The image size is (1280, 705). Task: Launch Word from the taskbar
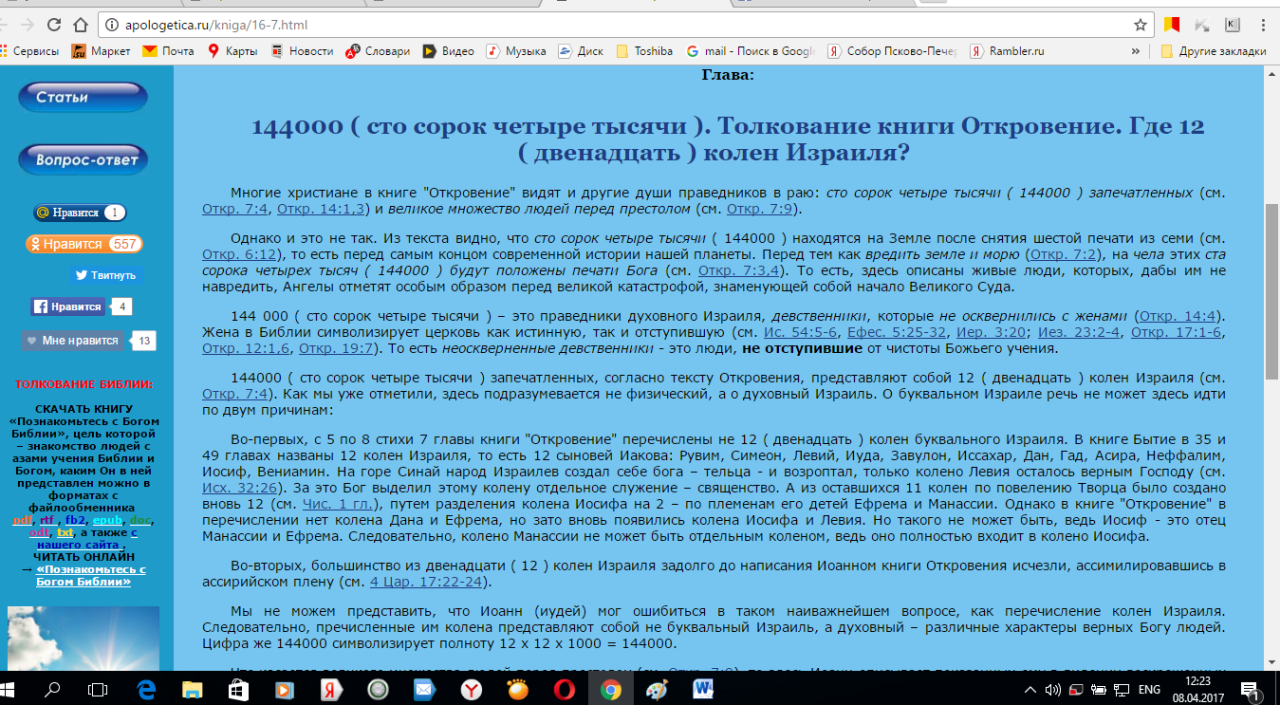point(702,689)
